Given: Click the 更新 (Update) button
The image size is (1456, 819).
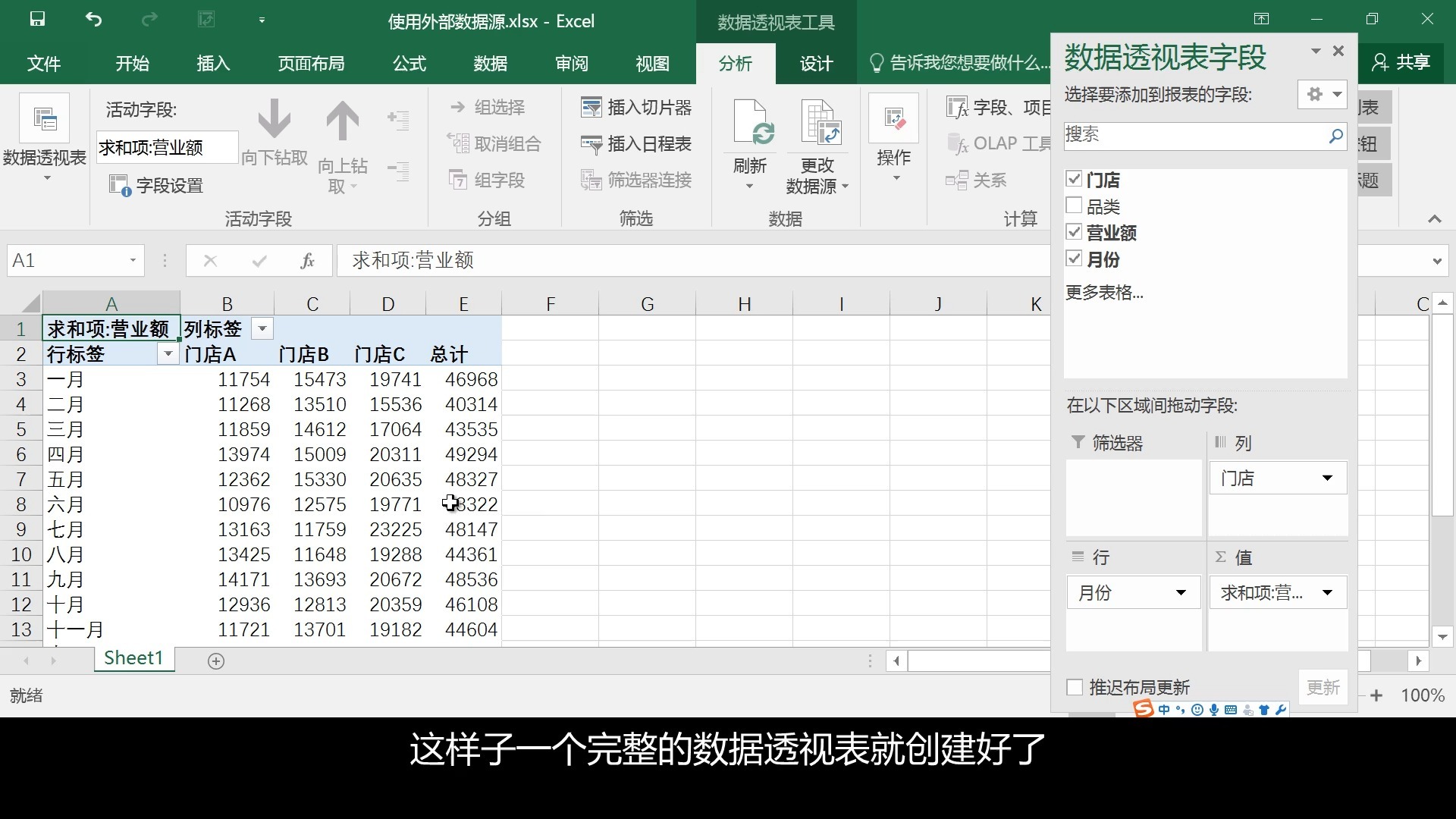Looking at the screenshot, I should [x=1323, y=687].
